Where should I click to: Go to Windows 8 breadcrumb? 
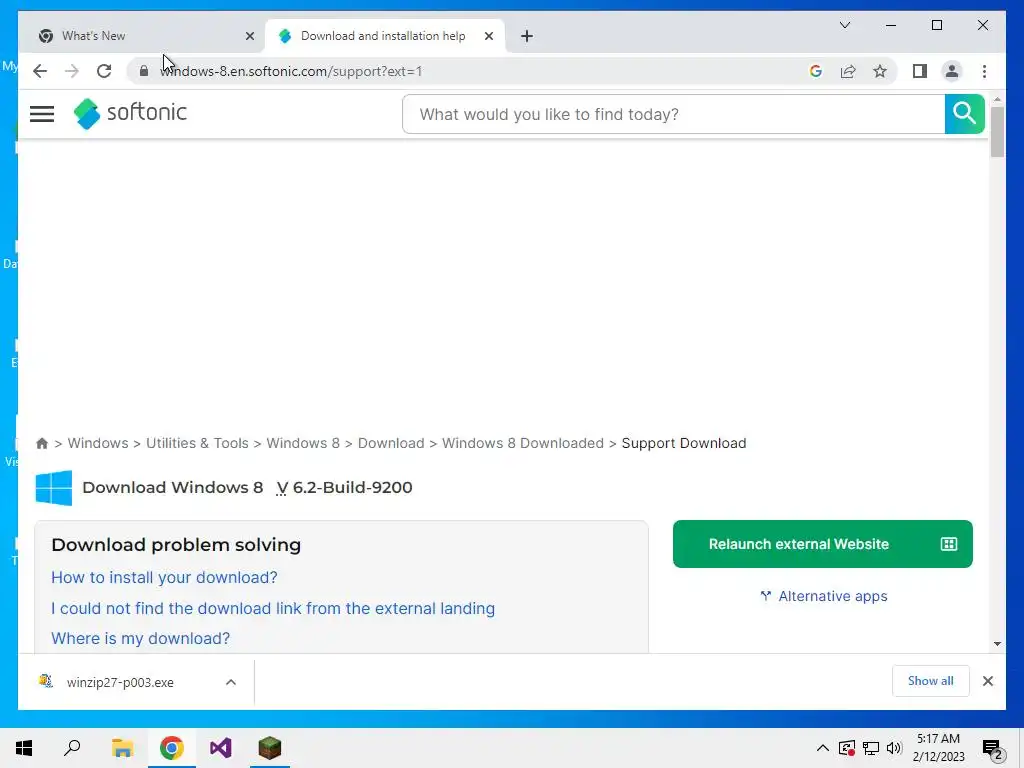tap(303, 443)
